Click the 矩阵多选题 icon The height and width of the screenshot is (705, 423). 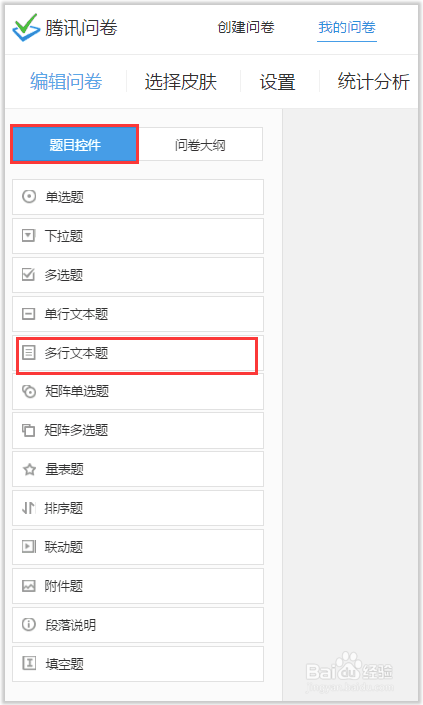coord(28,430)
